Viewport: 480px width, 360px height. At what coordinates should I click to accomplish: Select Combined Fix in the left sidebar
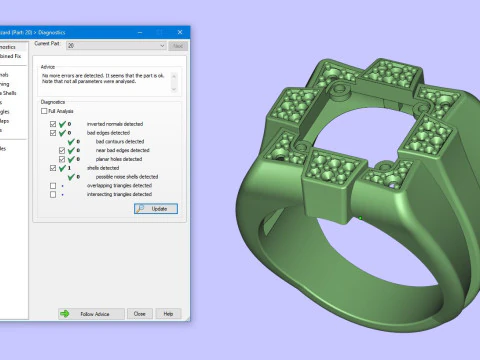10,56
